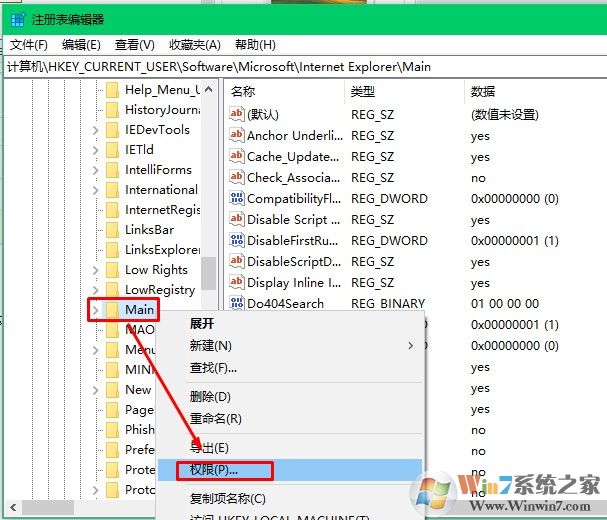Viewport: 607px width, 520px height.
Task: Expand the LowRegistry tree node
Action: pos(96,290)
